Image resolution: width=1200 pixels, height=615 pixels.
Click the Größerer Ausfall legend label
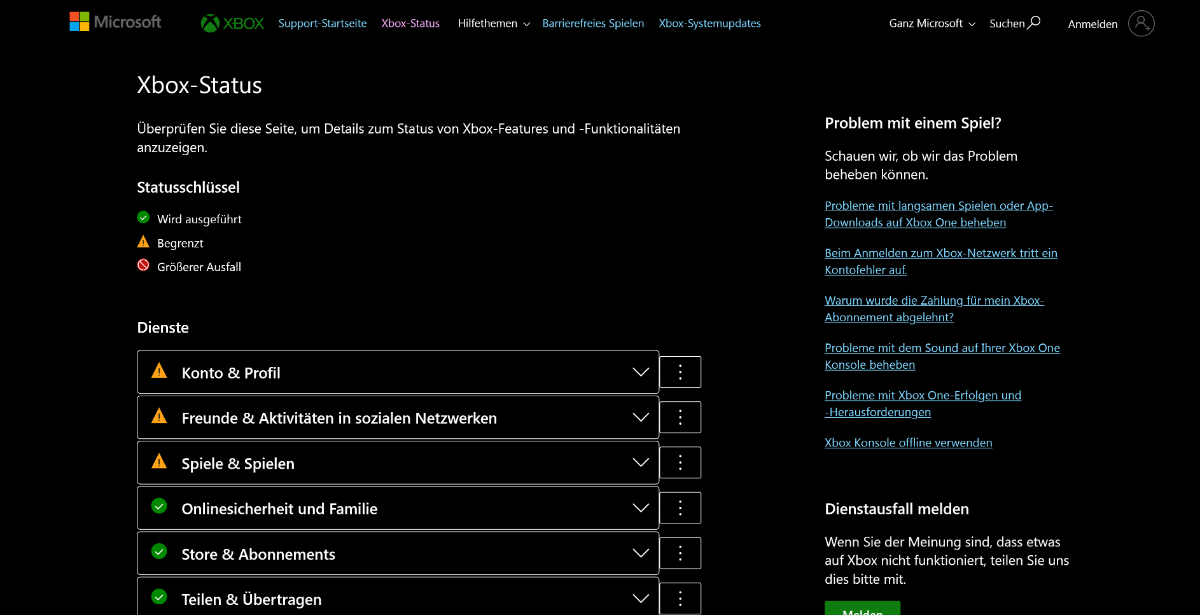(199, 267)
